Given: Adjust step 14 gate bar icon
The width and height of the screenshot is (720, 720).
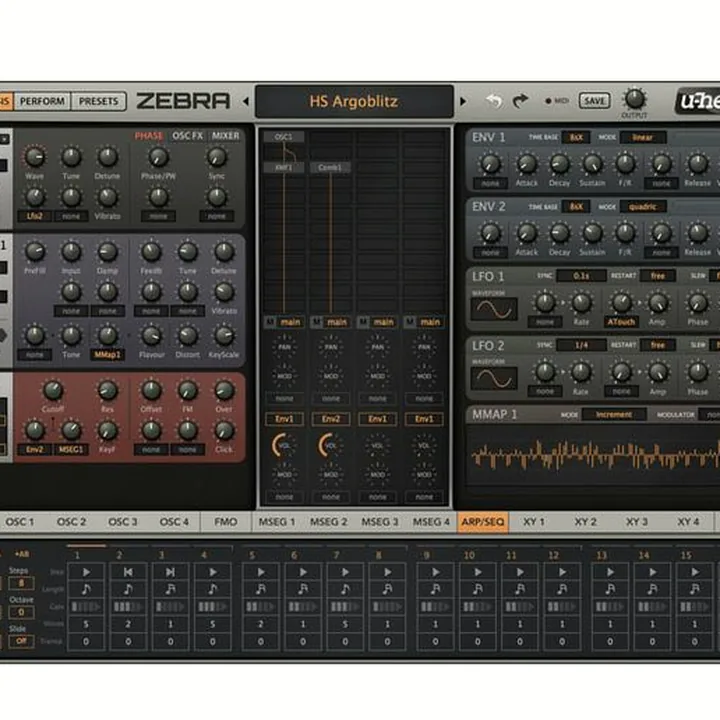Looking at the screenshot, I should (652, 607).
